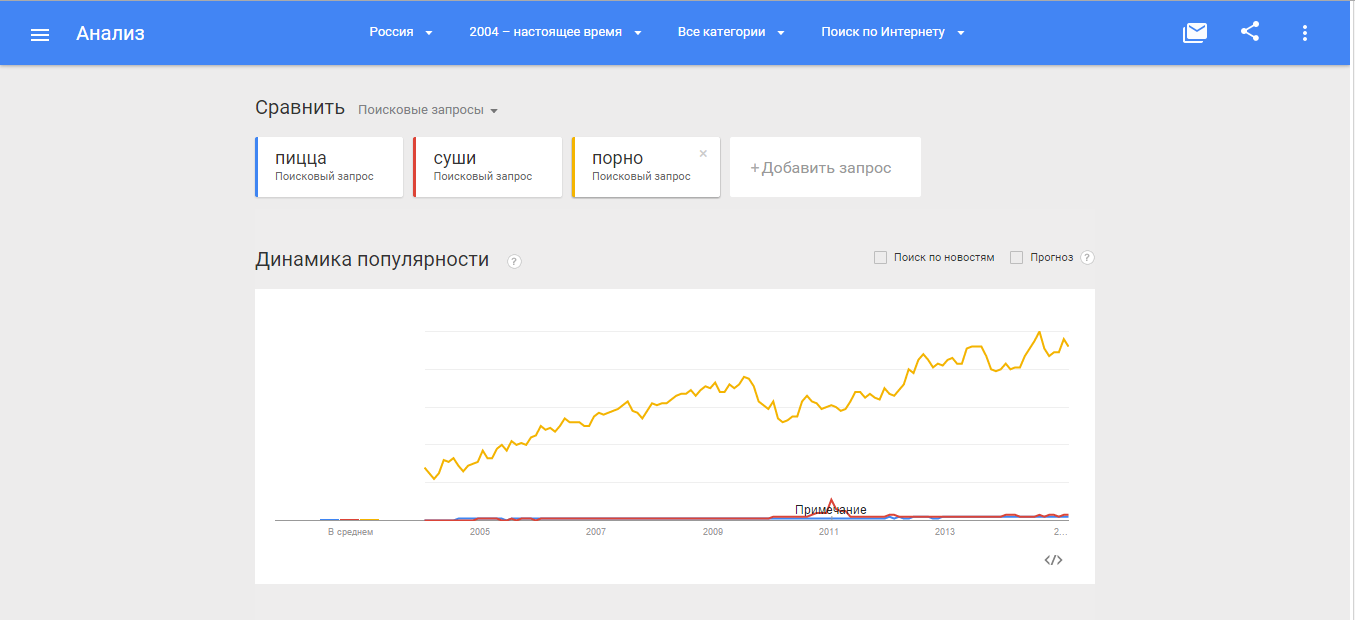Open the hamburger navigation menu
This screenshot has width=1355, height=620.
(x=40, y=34)
